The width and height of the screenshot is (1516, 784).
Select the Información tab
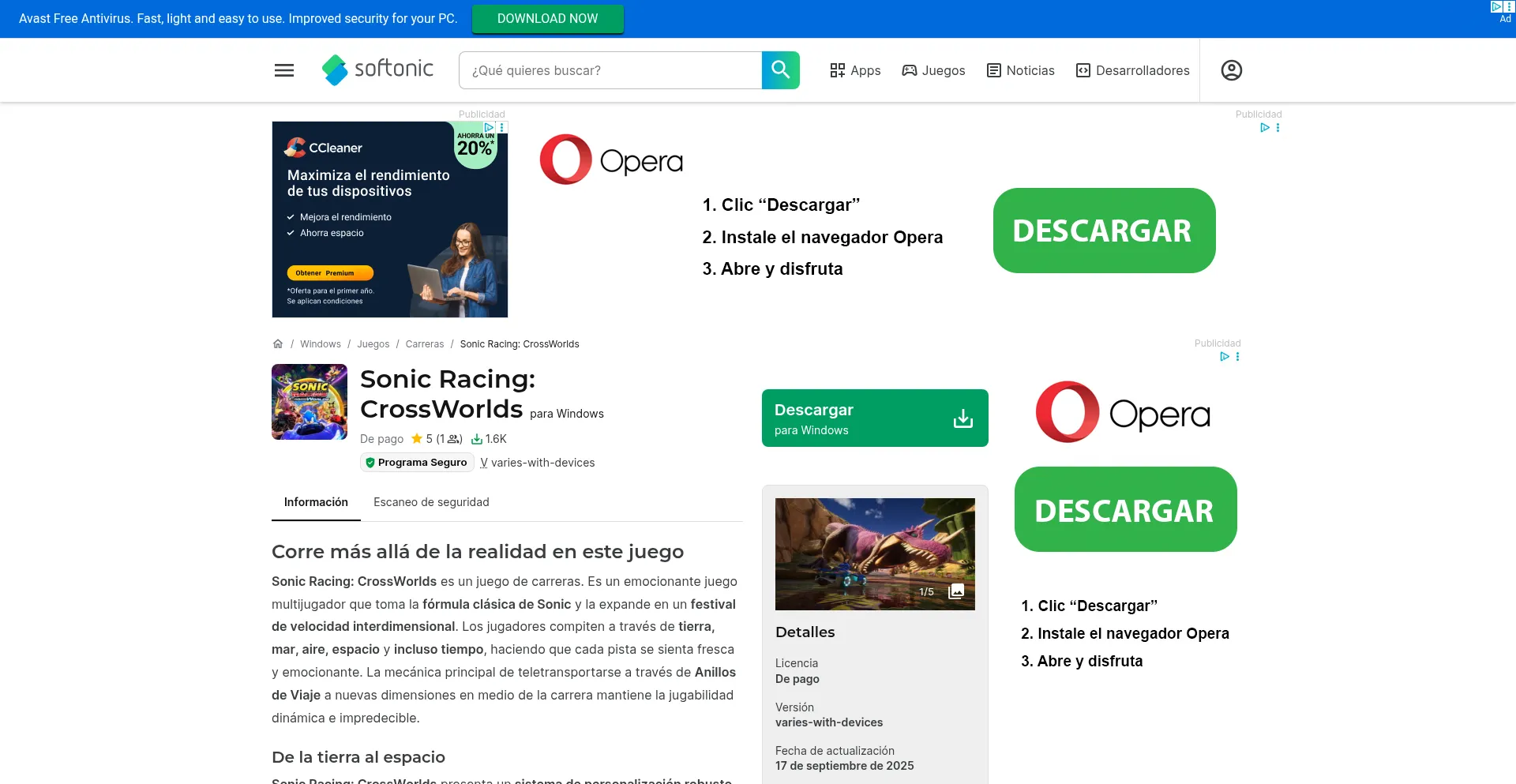pyautogui.click(x=316, y=502)
